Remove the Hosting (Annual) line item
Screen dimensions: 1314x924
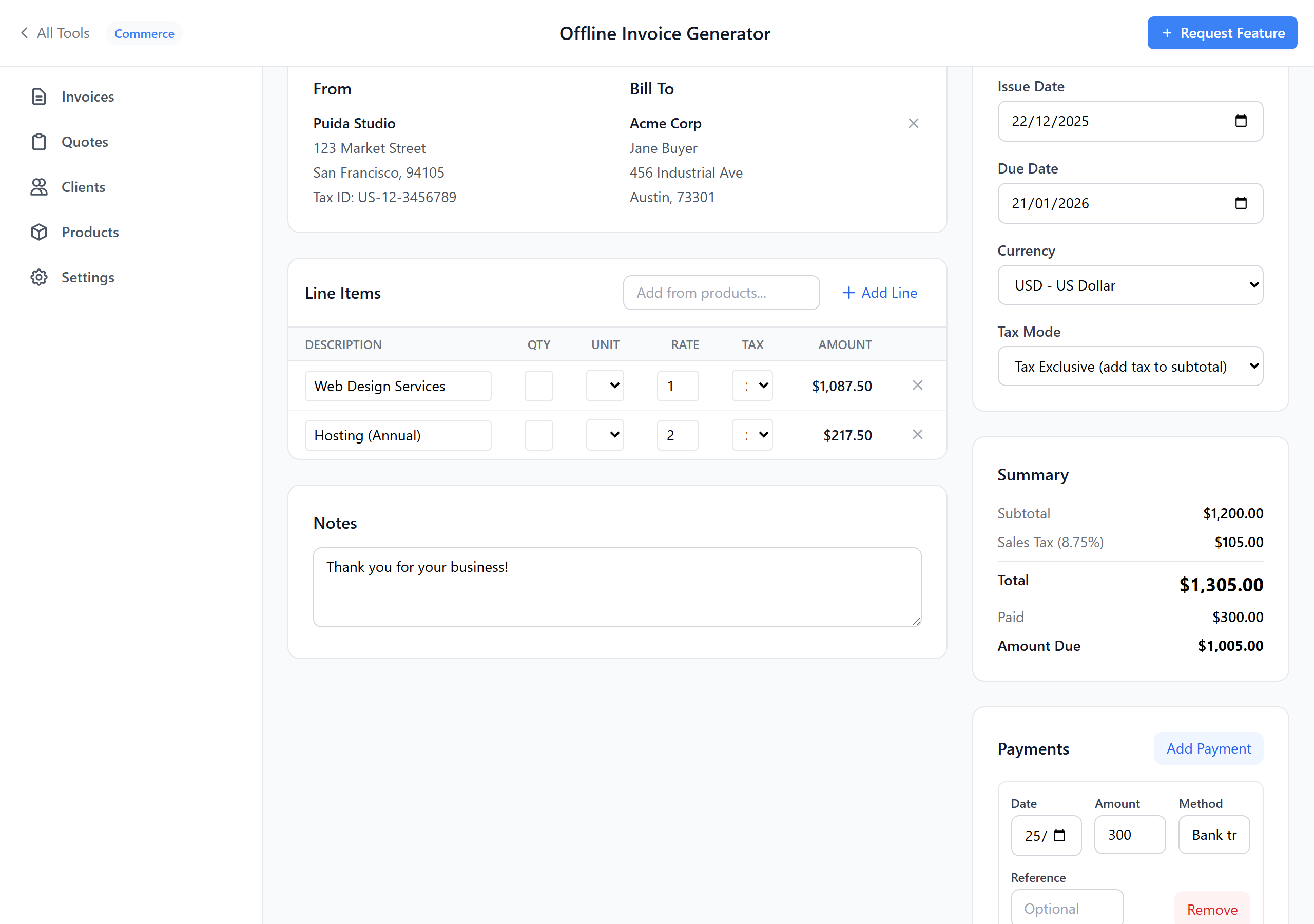click(917, 434)
